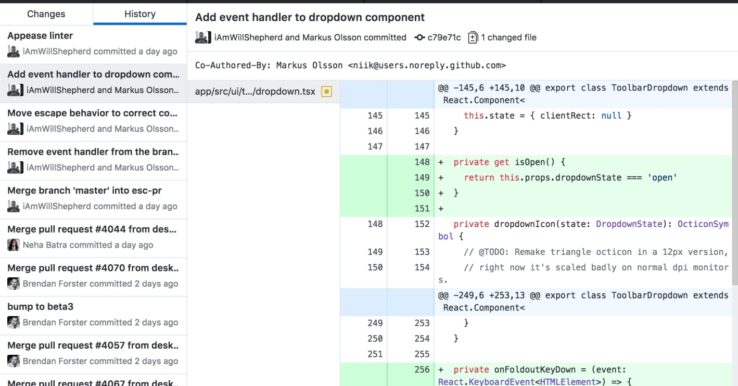Image resolution: width=738 pixels, height=386 pixels.
Task: Click the changed file diff icon
Action: click(x=473, y=38)
